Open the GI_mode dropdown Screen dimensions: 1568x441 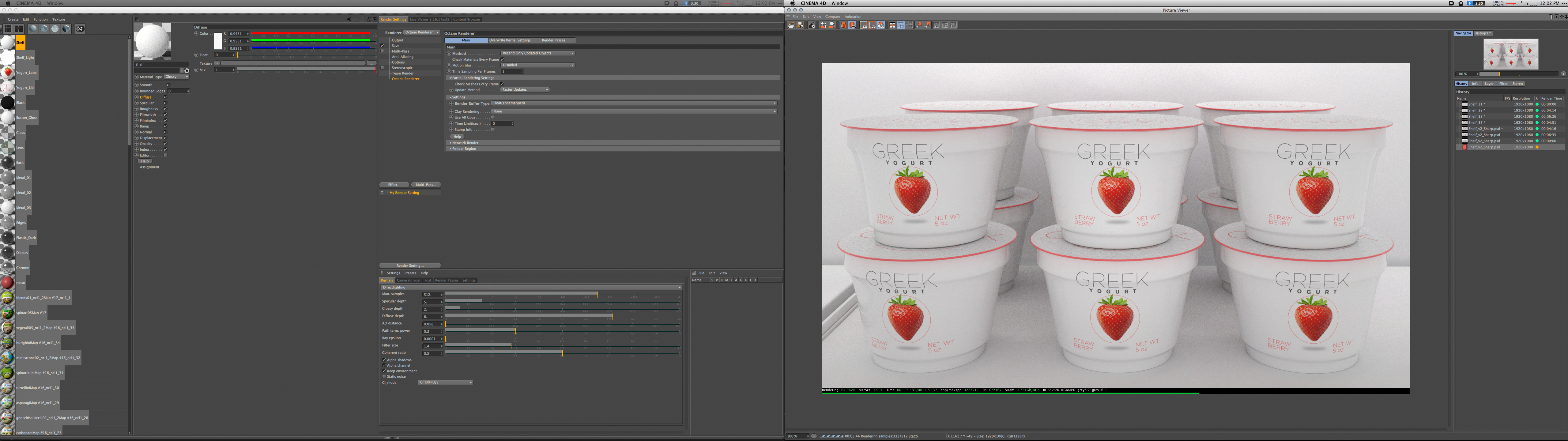point(446,383)
